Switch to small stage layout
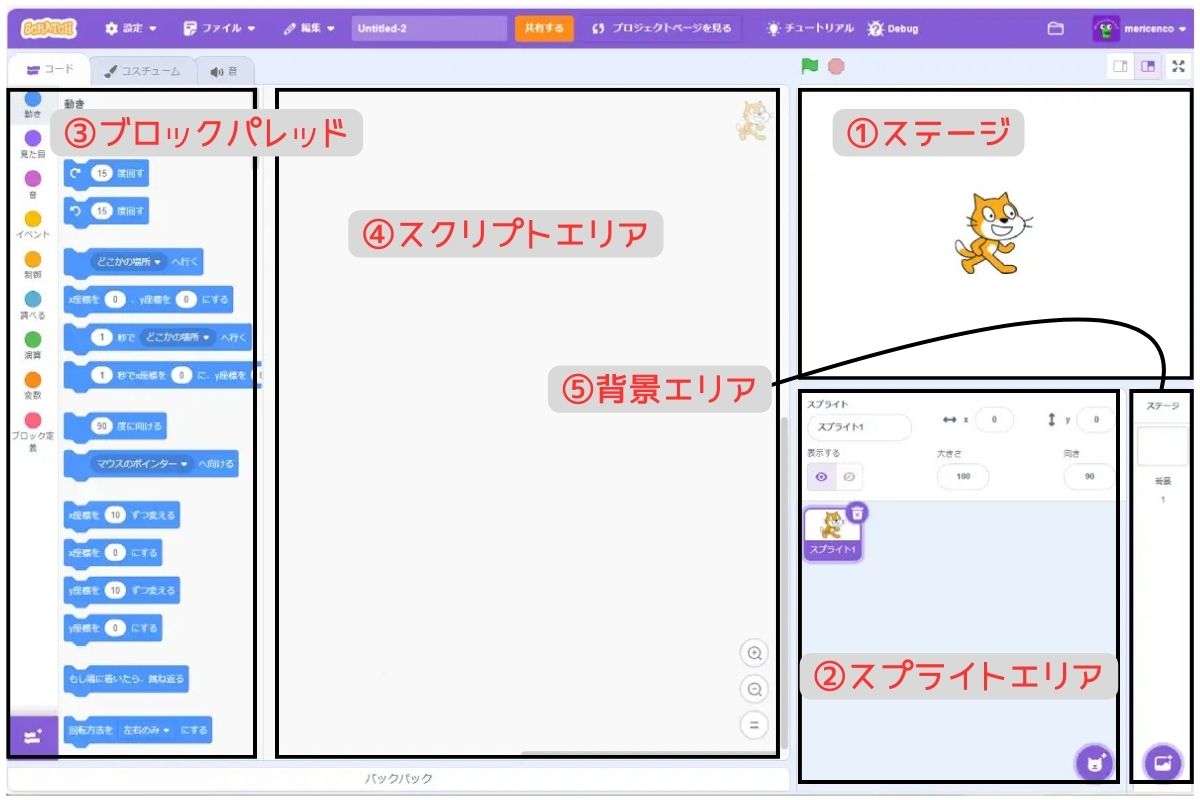This screenshot has height=800, width=1200. 1121,66
